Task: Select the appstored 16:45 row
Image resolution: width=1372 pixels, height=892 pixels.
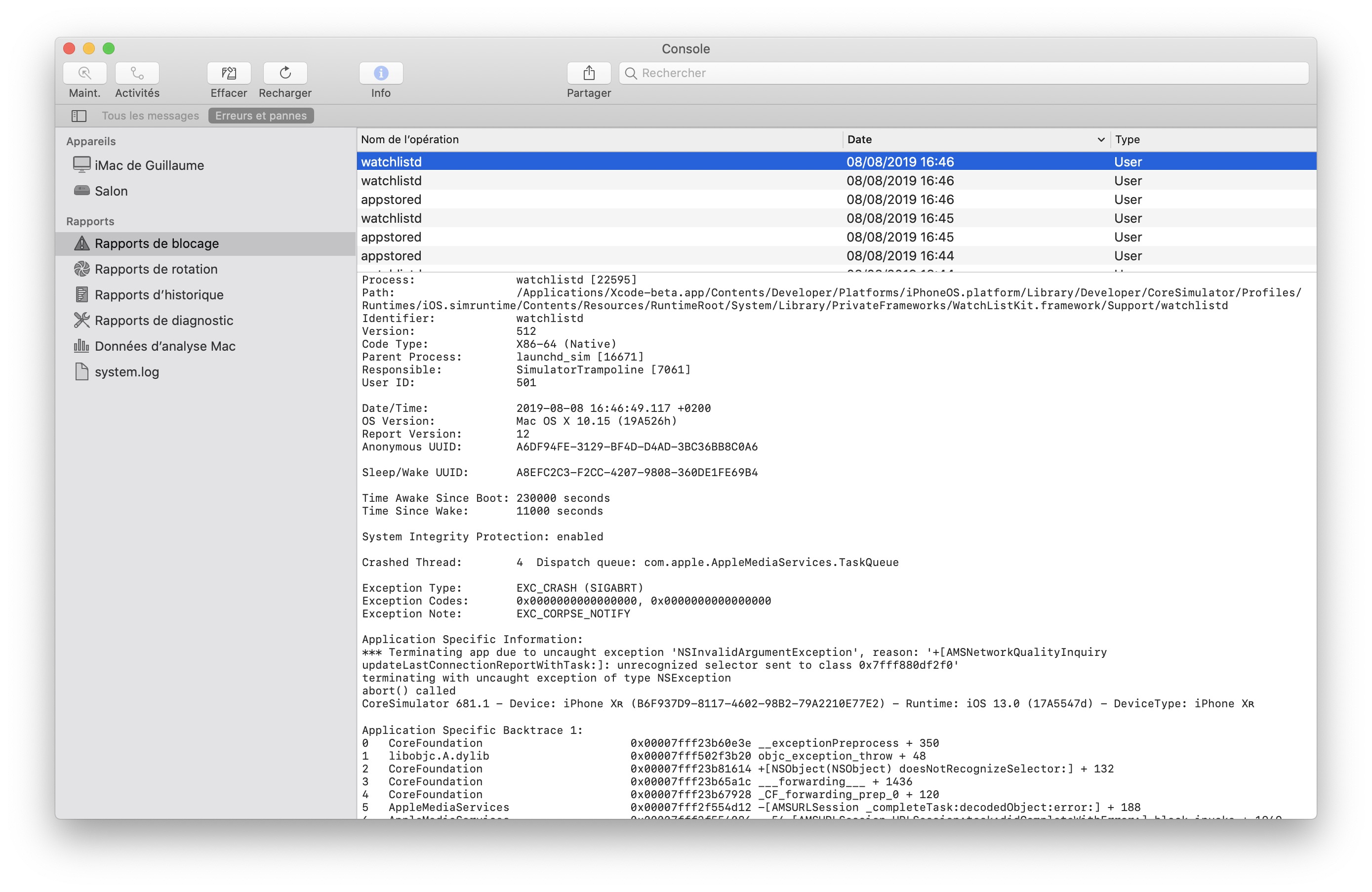Action: click(837, 237)
